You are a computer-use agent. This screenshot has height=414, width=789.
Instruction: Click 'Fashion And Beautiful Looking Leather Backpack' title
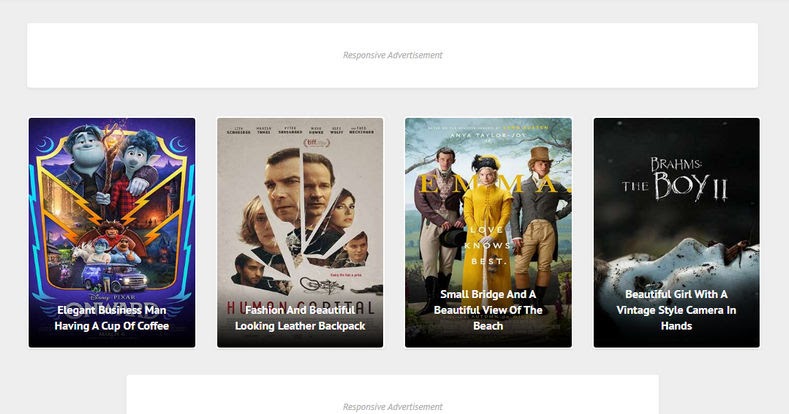tap(300, 318)
